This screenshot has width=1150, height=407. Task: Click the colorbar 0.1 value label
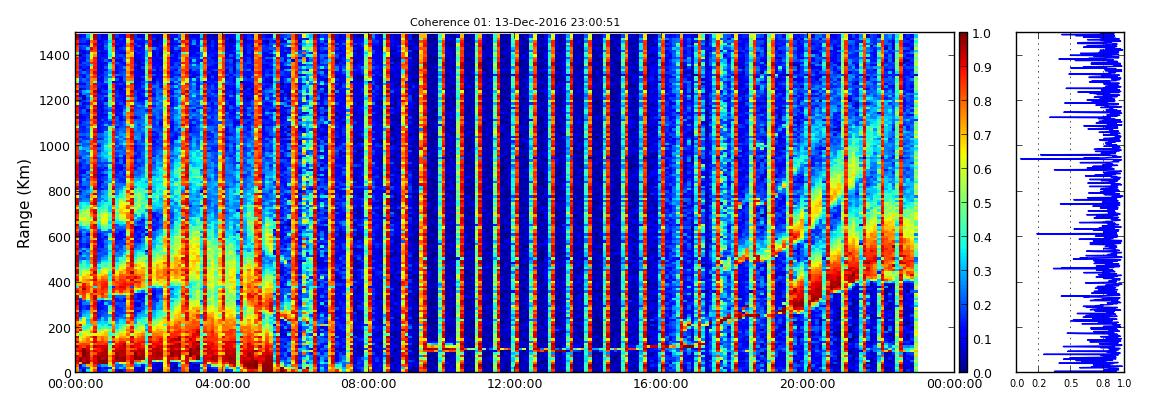coord(982,340)
